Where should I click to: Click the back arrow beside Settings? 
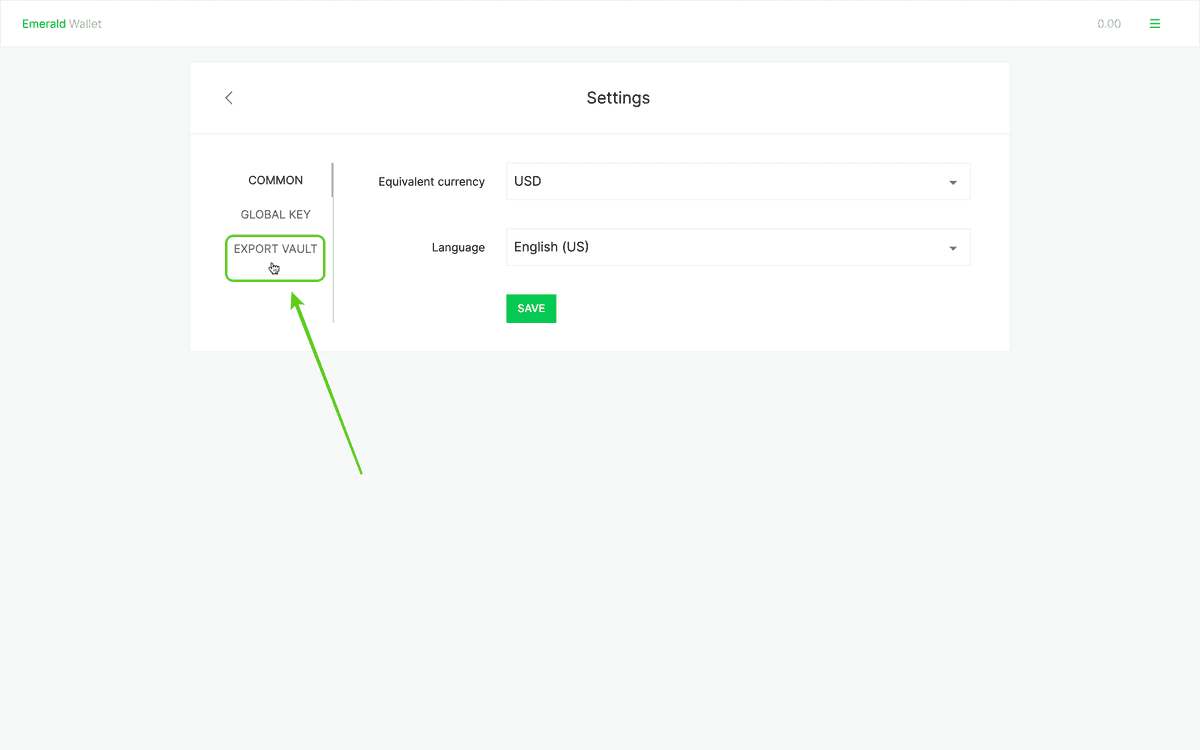(229, 98)
